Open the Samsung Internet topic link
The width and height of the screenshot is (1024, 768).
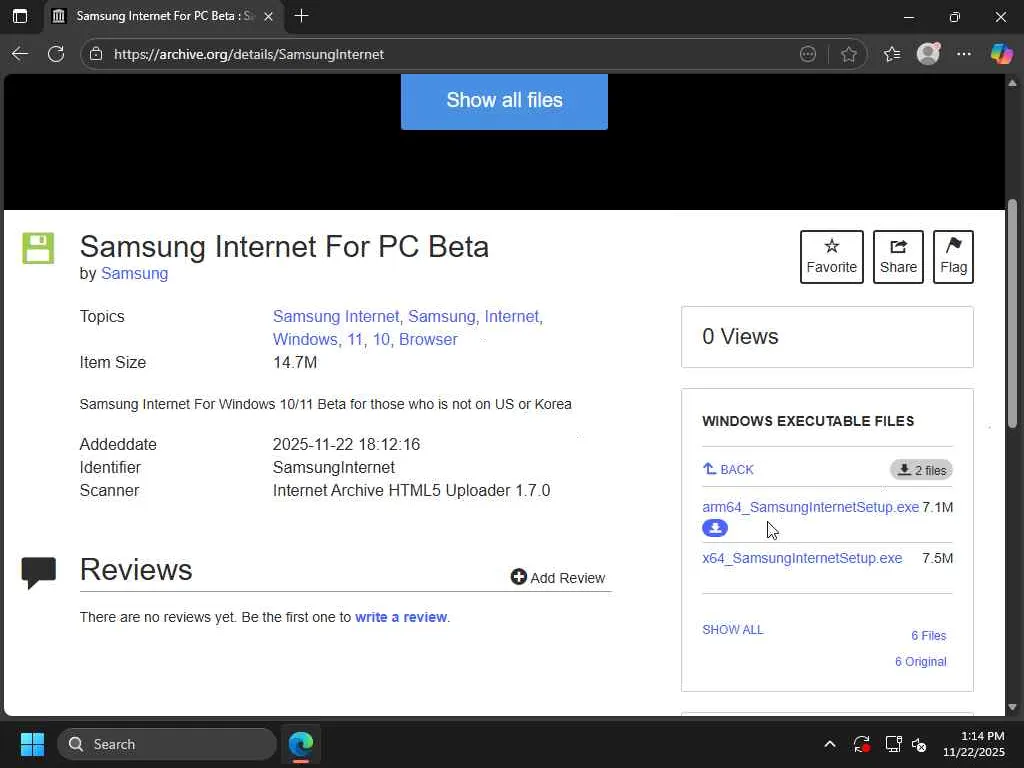(x=336, y=317)
